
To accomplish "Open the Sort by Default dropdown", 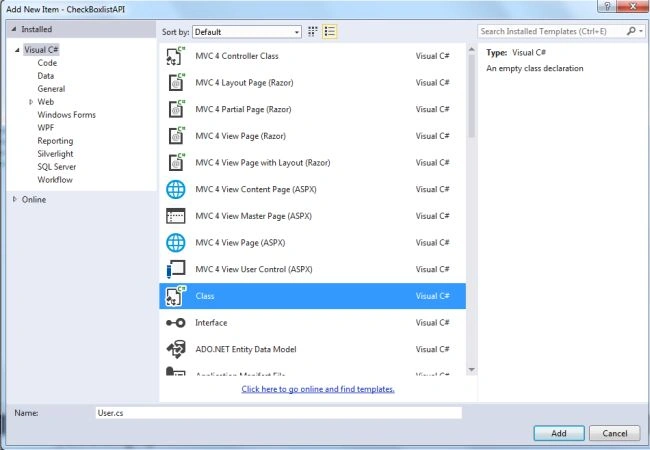I will [247, 32].
